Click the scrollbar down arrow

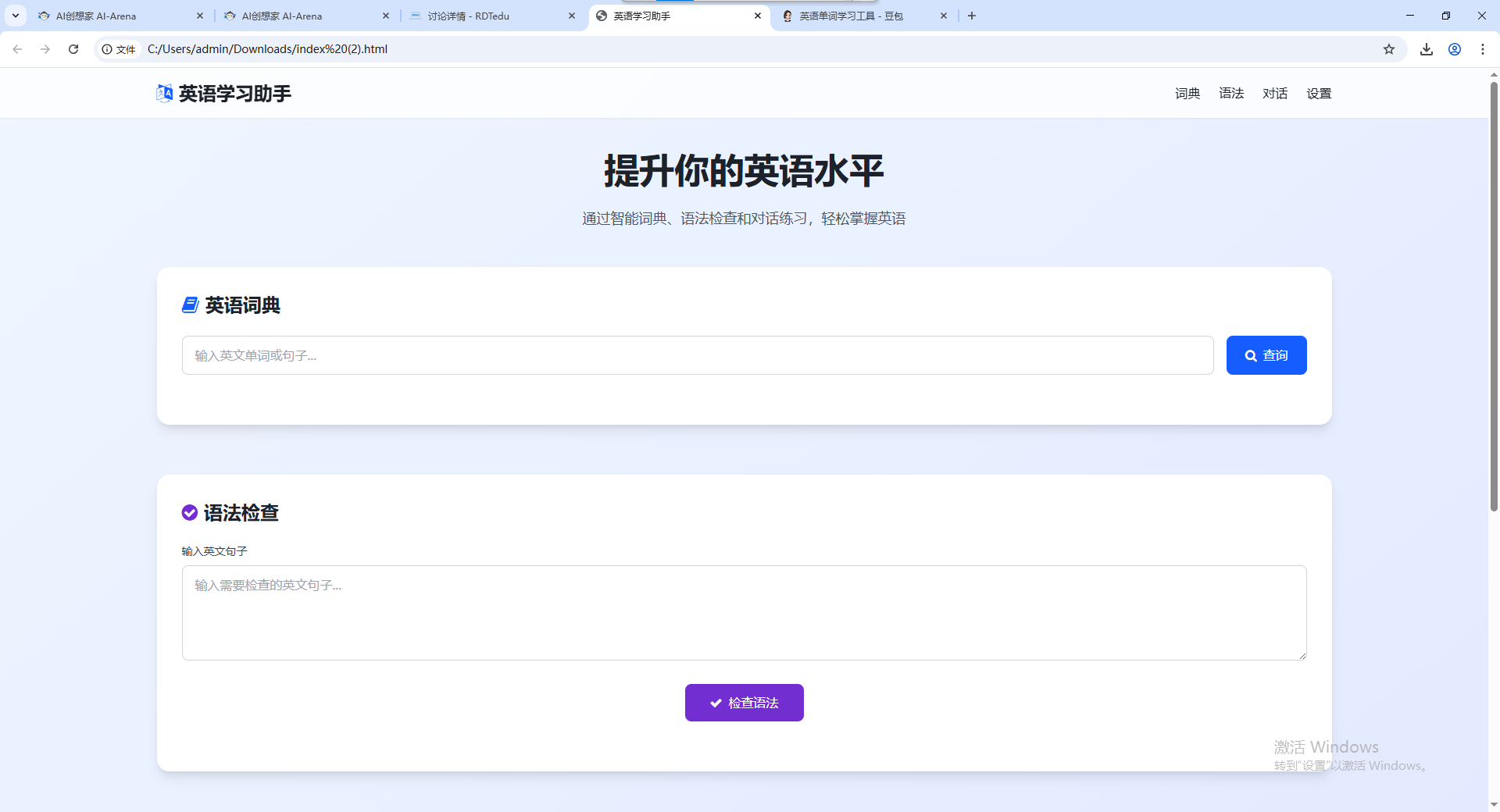(x=1494, y=804)
